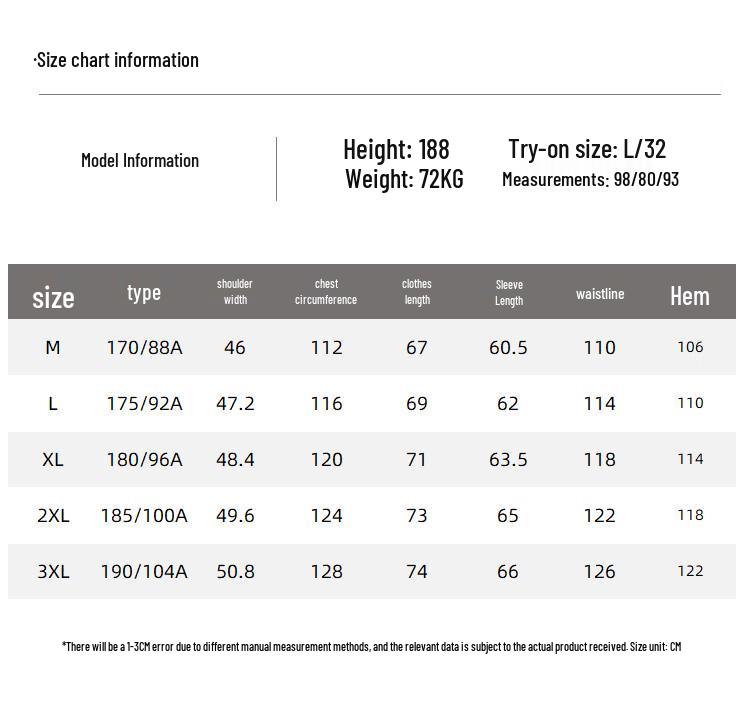Click the 'Try-on size: L/32' text
Image resolution: width=750 pixels, height=702 pixels.
coord(587,149)
